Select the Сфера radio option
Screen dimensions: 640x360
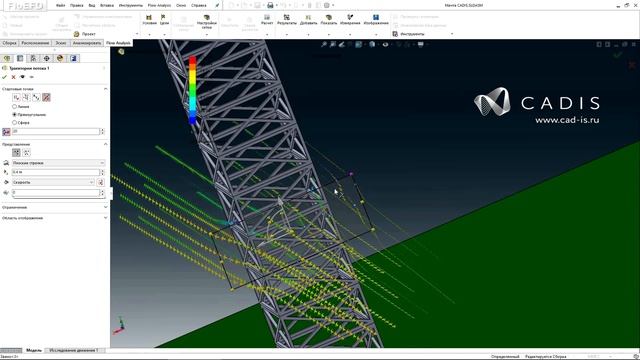click(x=15, y=122)
